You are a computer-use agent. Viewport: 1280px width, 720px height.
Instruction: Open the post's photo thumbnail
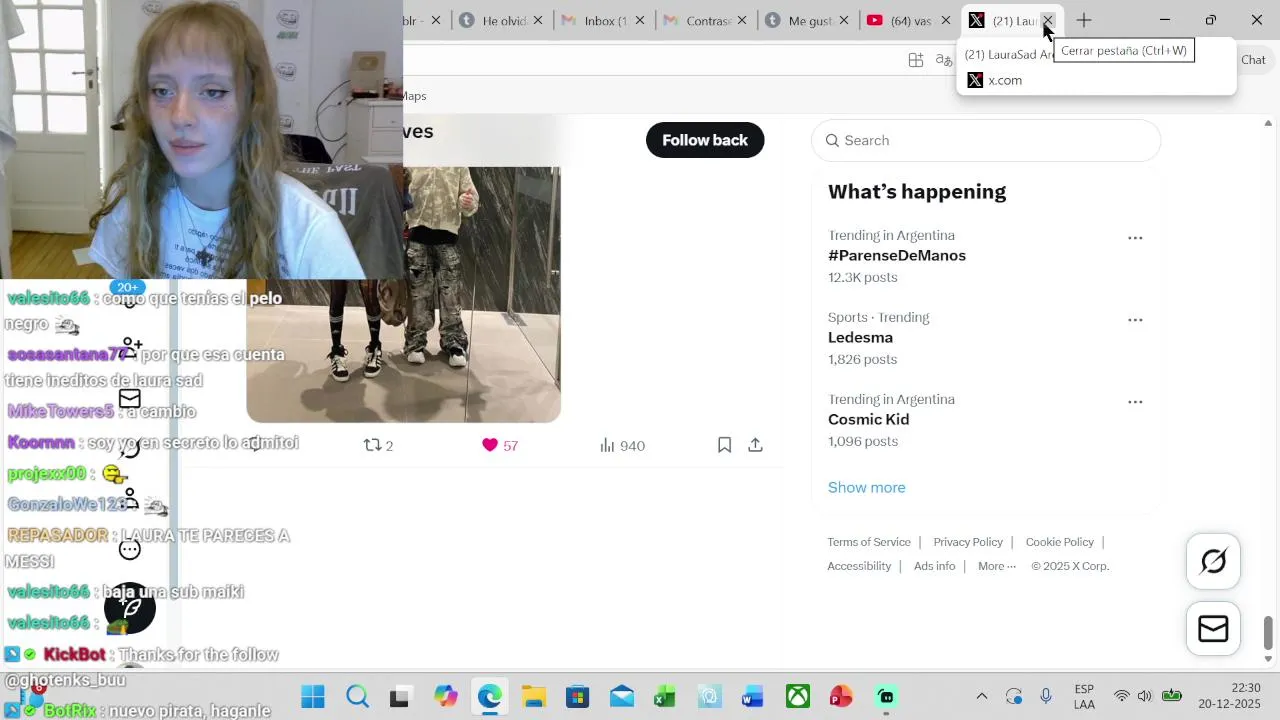coord(403,294)
